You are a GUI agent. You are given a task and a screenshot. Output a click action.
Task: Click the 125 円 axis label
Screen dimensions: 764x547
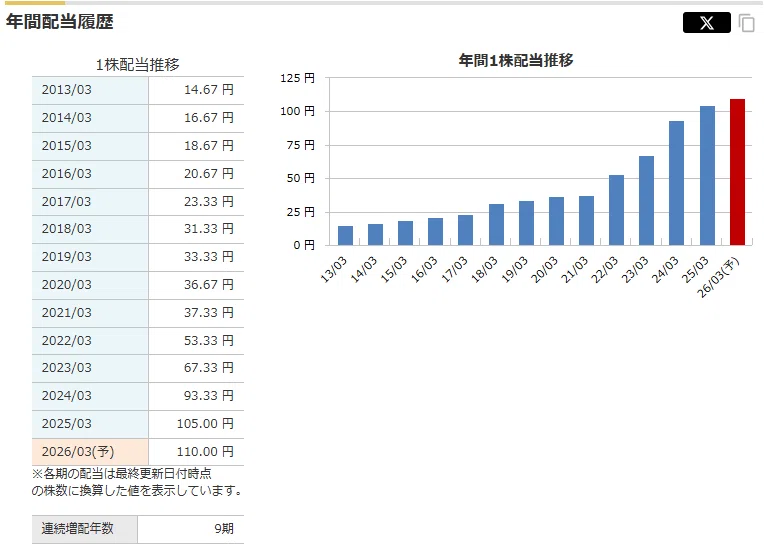pos(298,78)
